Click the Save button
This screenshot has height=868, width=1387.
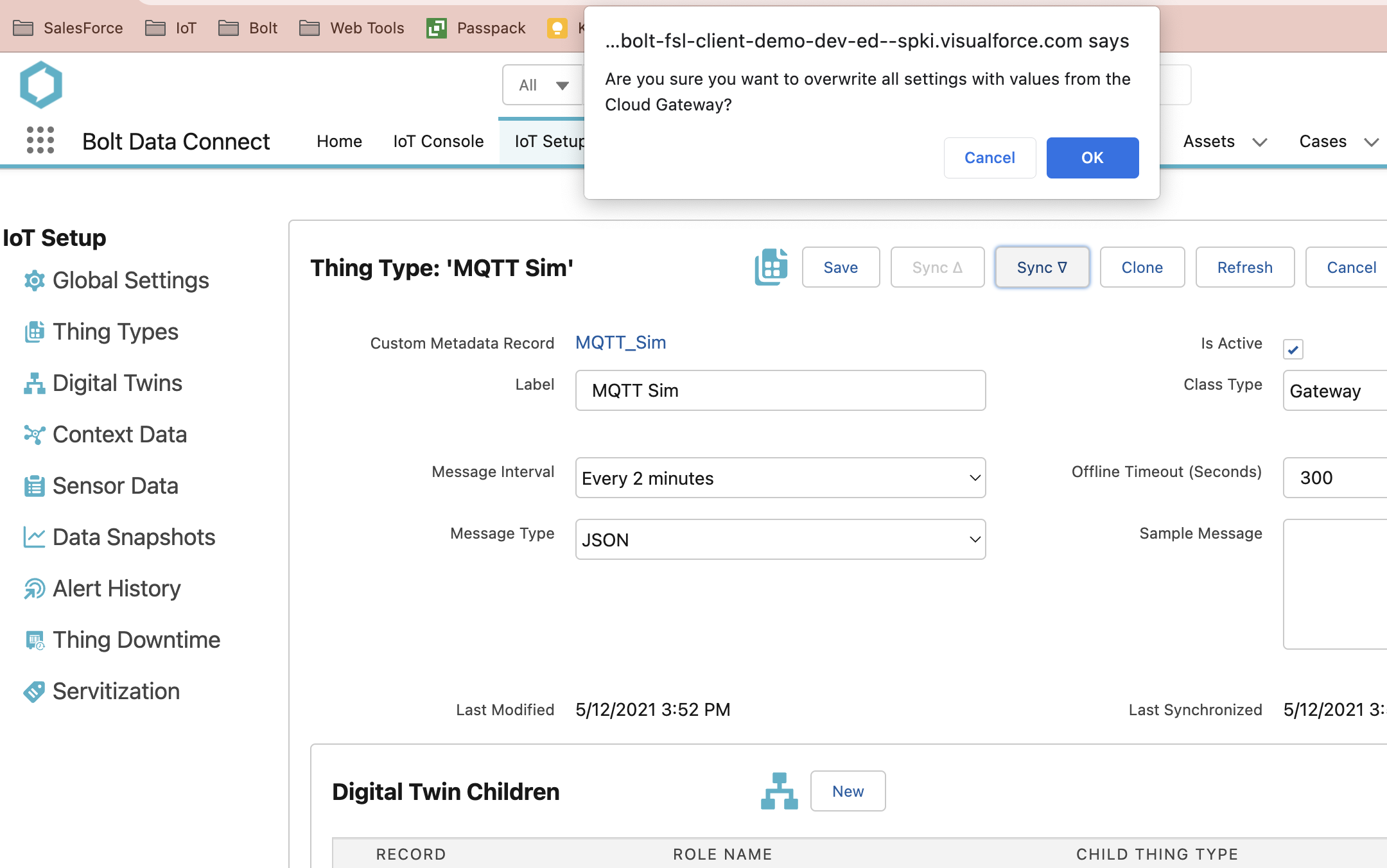841,267
